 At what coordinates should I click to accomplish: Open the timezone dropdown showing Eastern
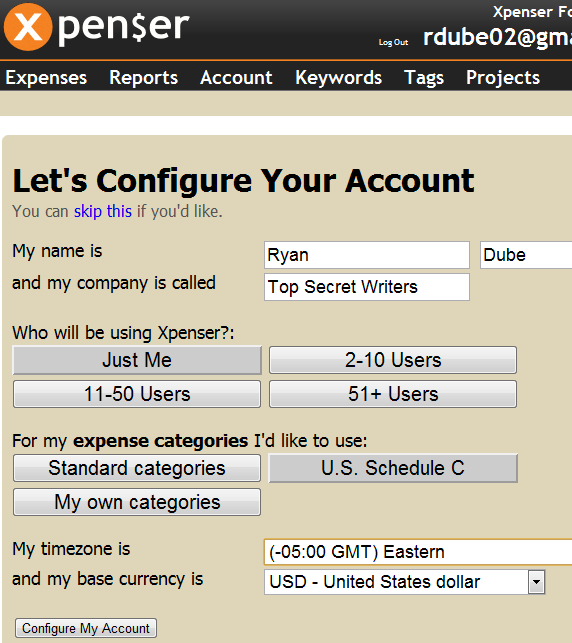418,552
